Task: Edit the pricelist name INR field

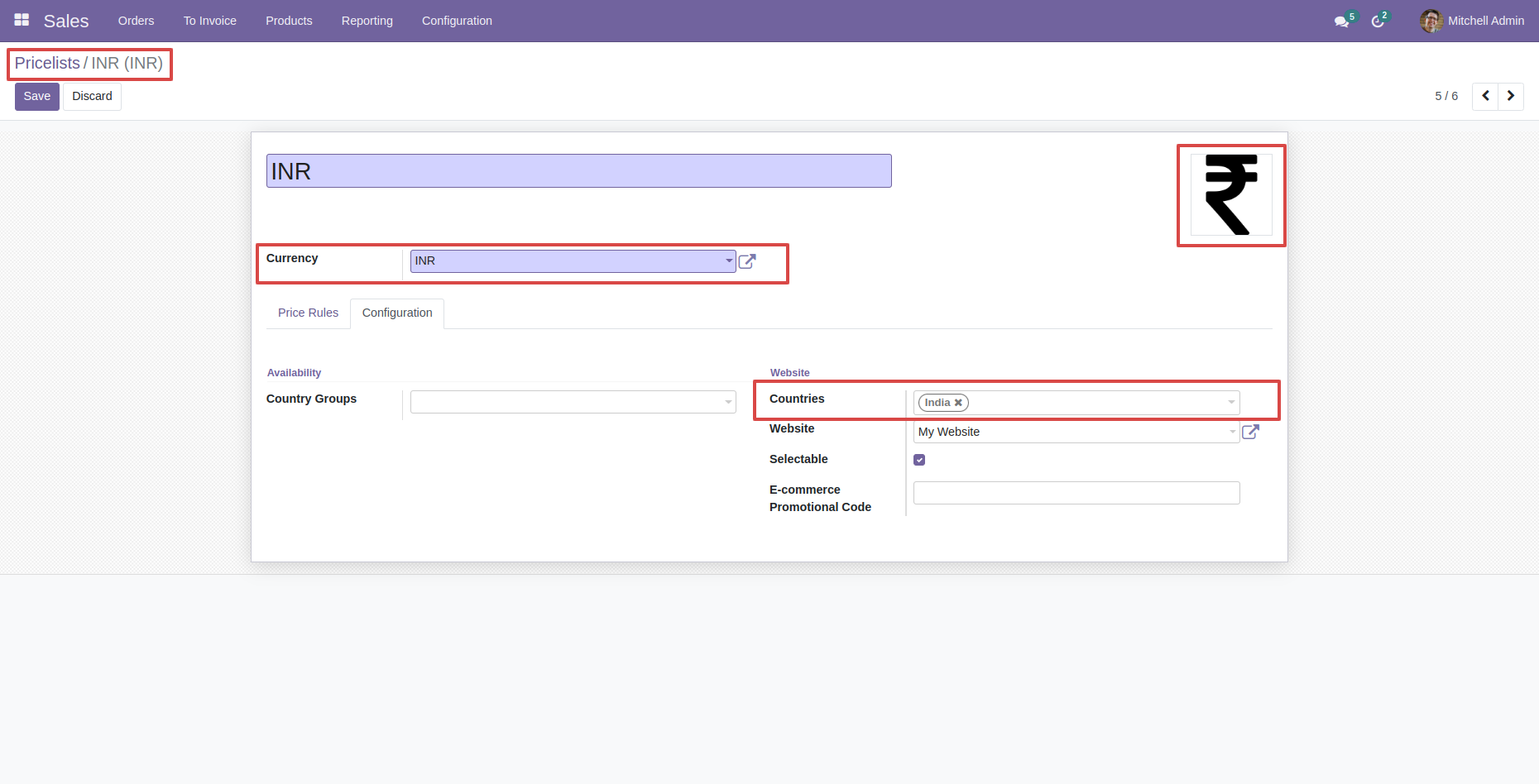Action: [x=578, y=171]
